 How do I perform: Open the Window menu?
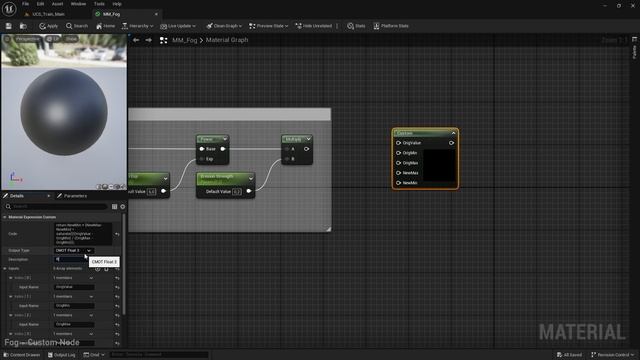click(78, 4)
